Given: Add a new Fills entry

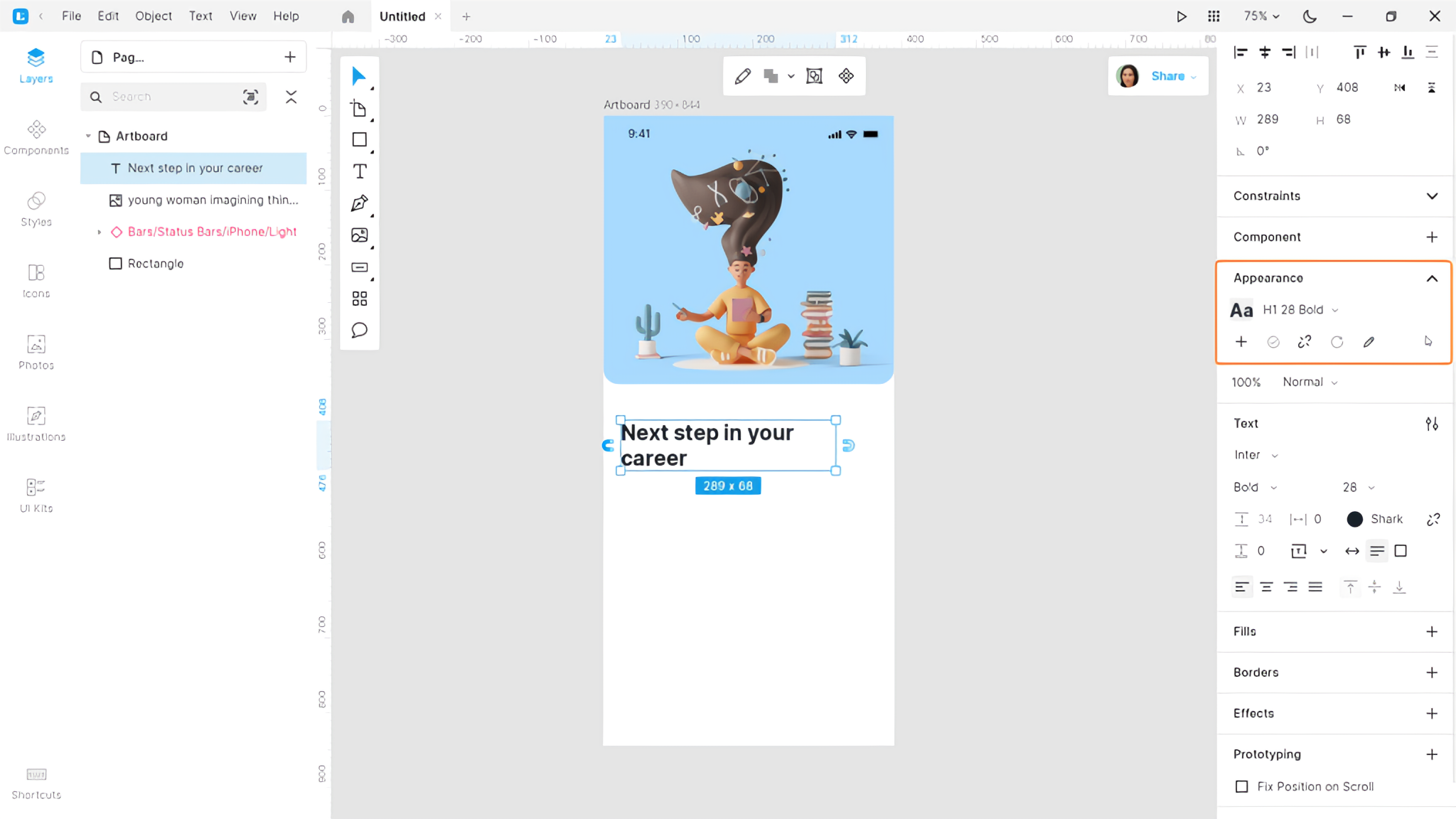Looking at the screenshot, I should tap(1432, 631).
